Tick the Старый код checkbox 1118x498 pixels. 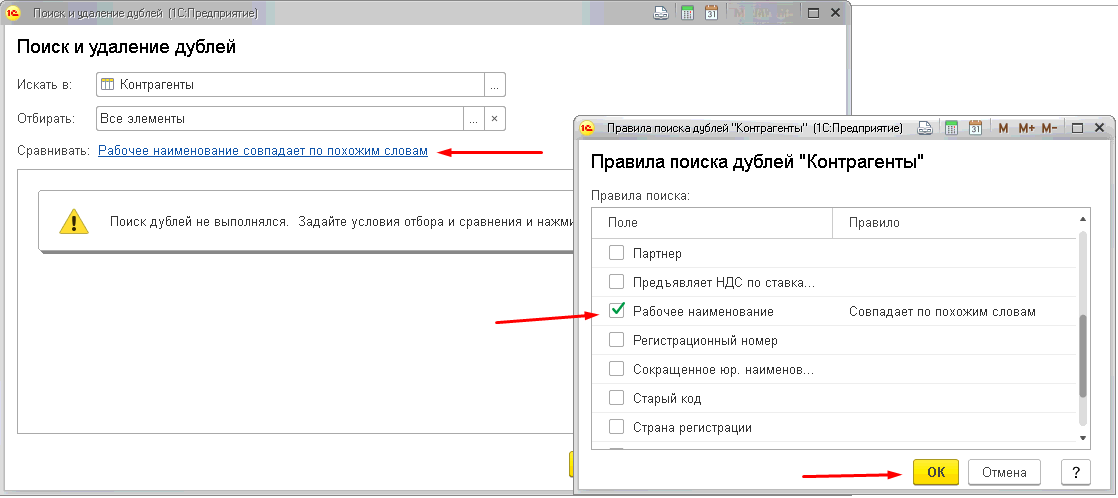(x=617, y=397)
